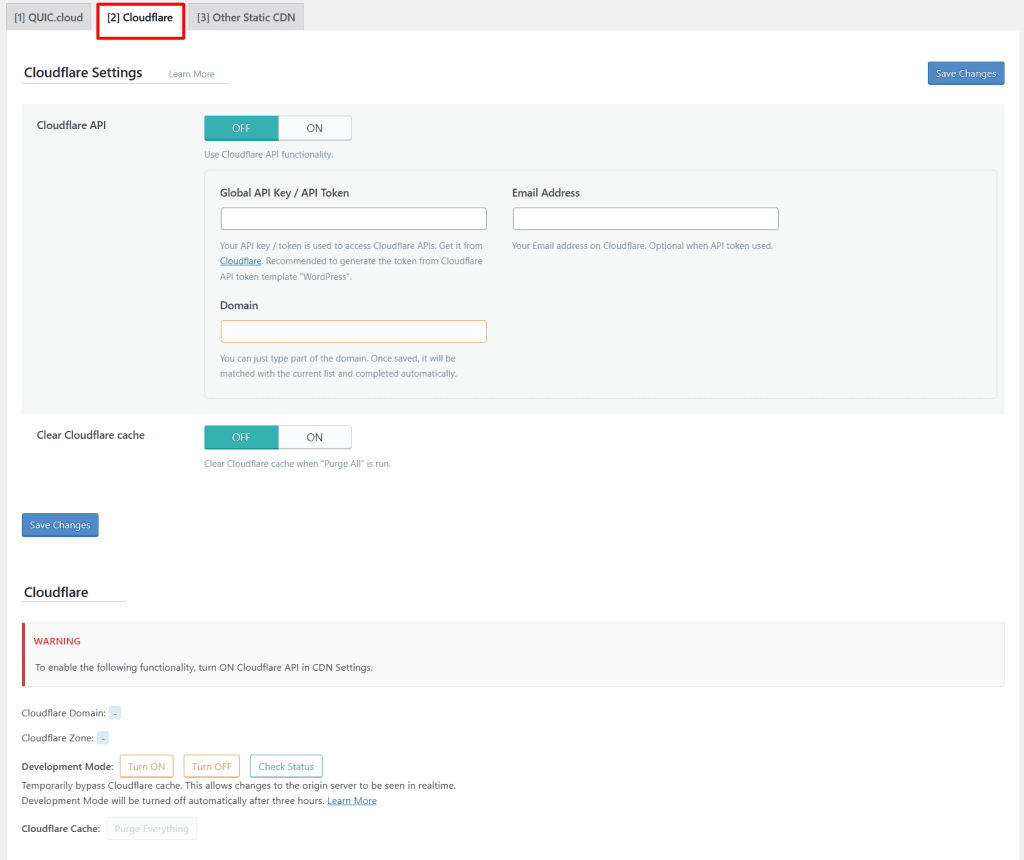Click the Cloudflare Zone value badge
The height and width of the screenshot is (860, 1024).
coord(103,738)
